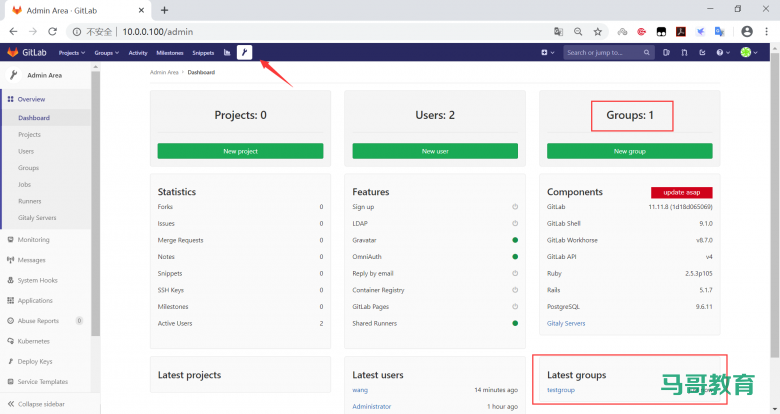Open Jobs in the sidebar
The height and width of the screenshot is (414, 780).
(24, 185)
